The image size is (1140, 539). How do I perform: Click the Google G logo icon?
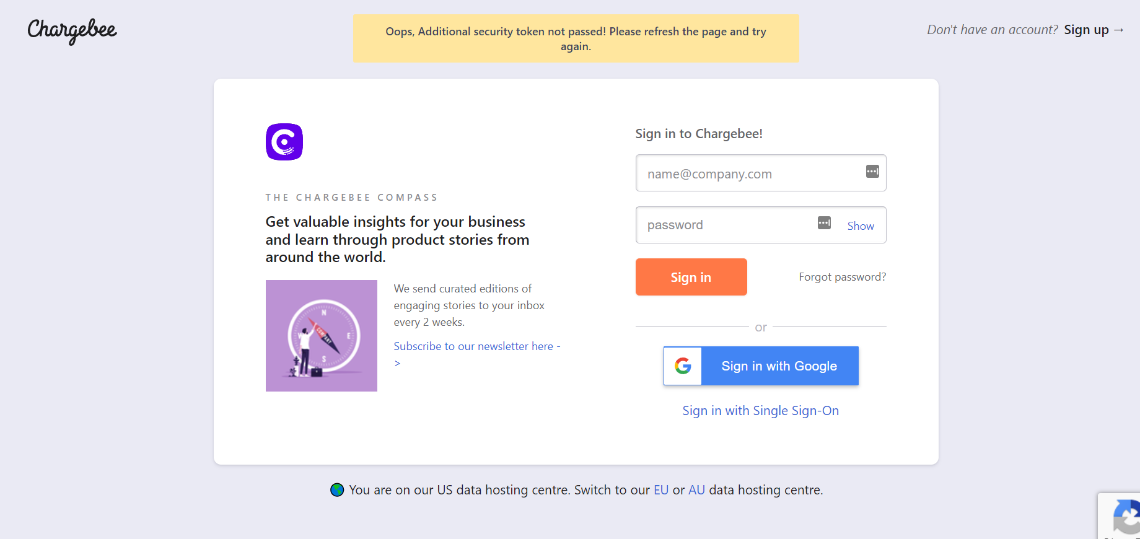(683, 366)
